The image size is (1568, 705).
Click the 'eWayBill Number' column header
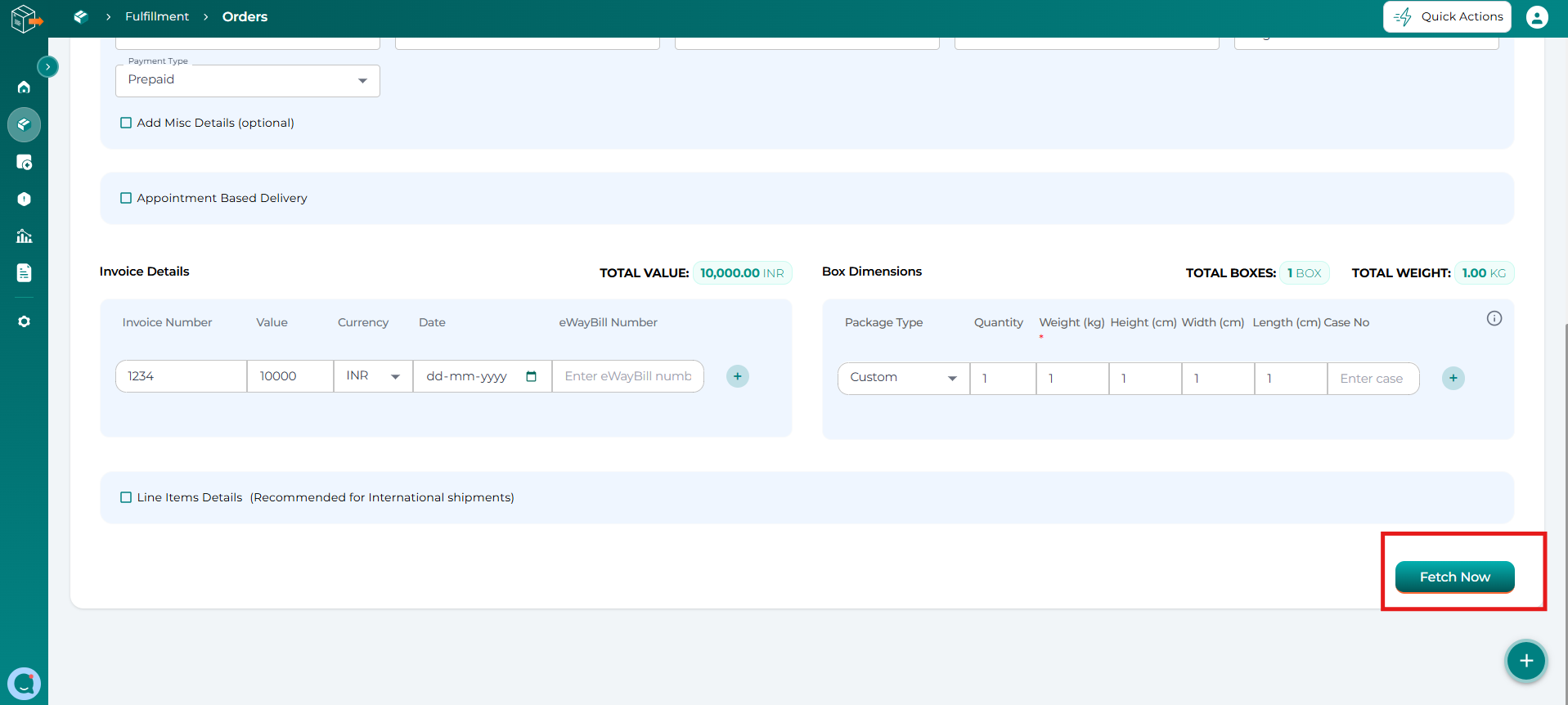tap(608, 322)
